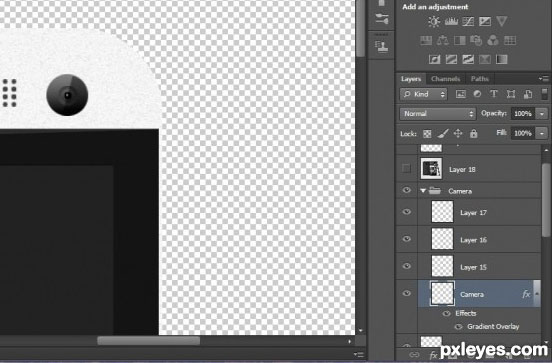Click the lock all icon
This screenshot has width=552, height=363.
pos(473,133)
